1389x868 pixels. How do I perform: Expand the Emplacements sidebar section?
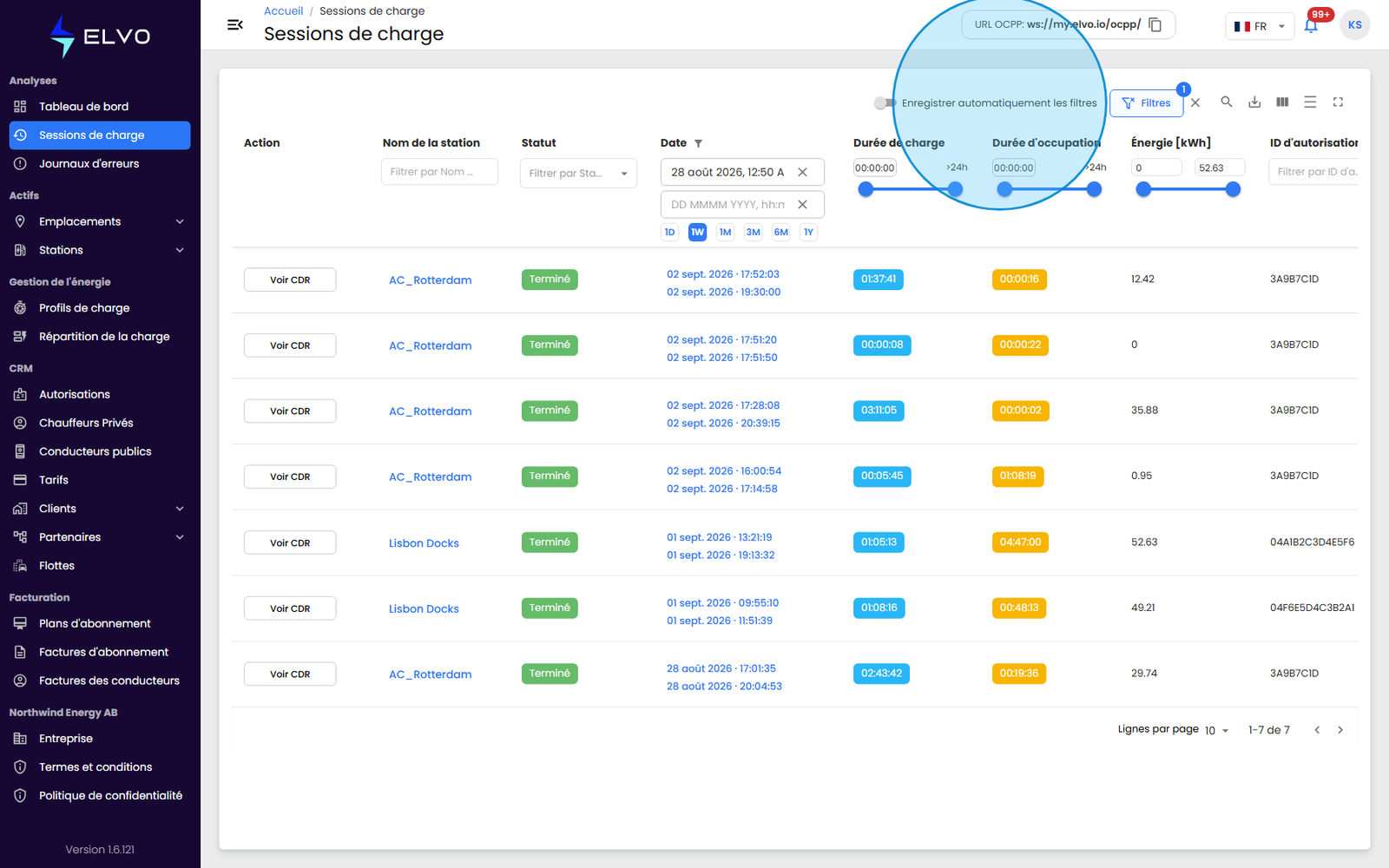[100, 221]
